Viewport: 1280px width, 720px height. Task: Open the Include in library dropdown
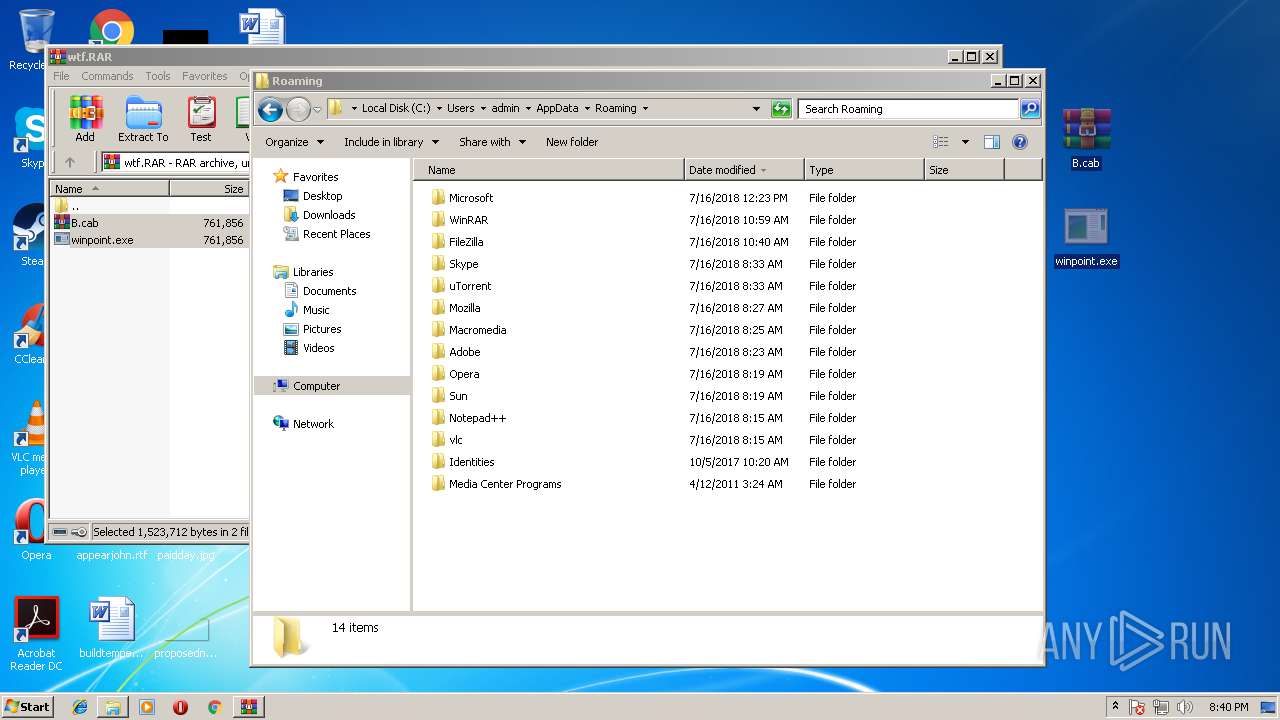[x=391, y=142]
